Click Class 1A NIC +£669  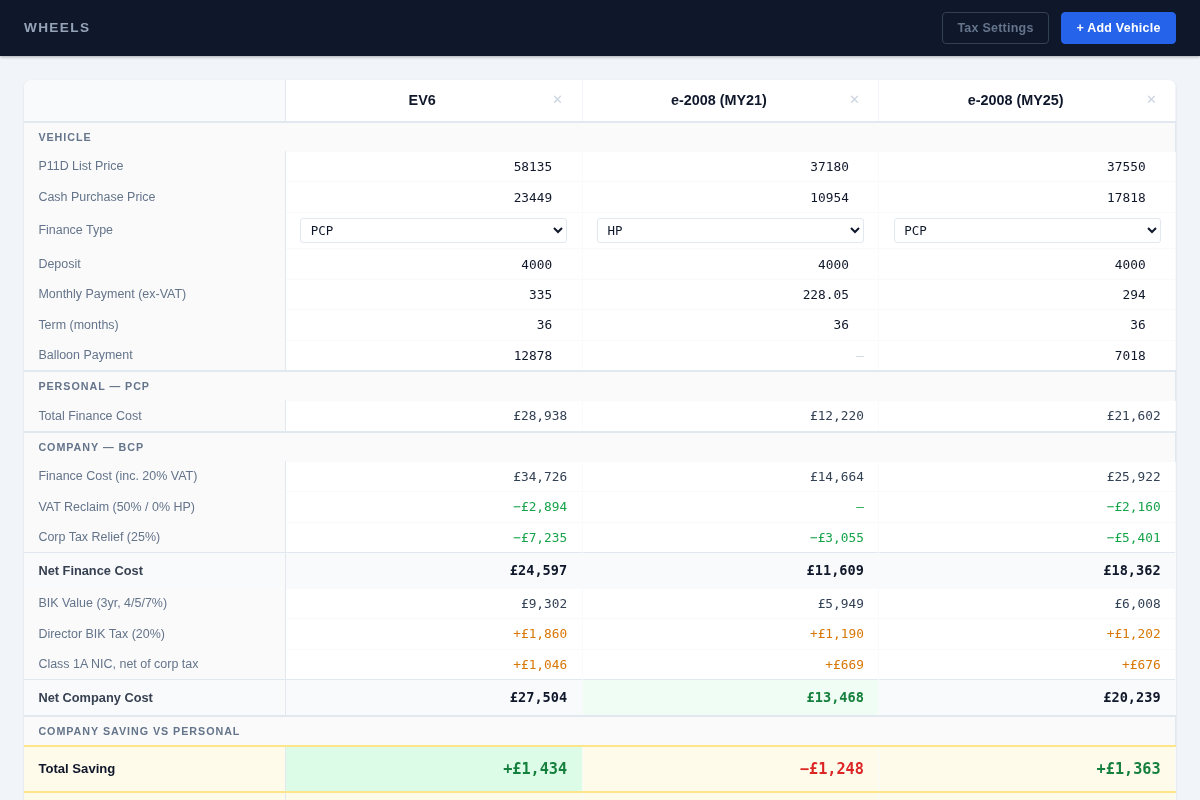[x=844, y=664]
